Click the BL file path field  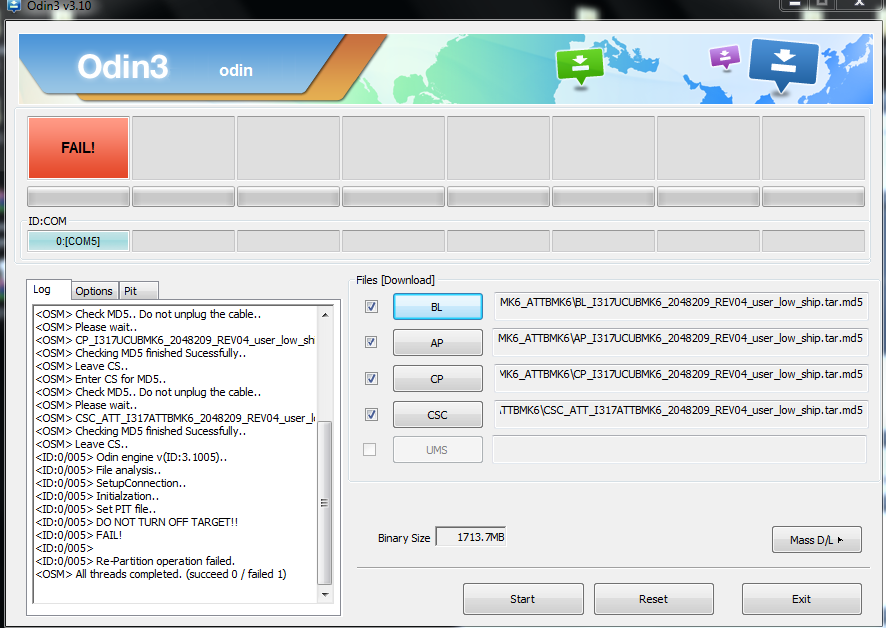coord(680,307)
